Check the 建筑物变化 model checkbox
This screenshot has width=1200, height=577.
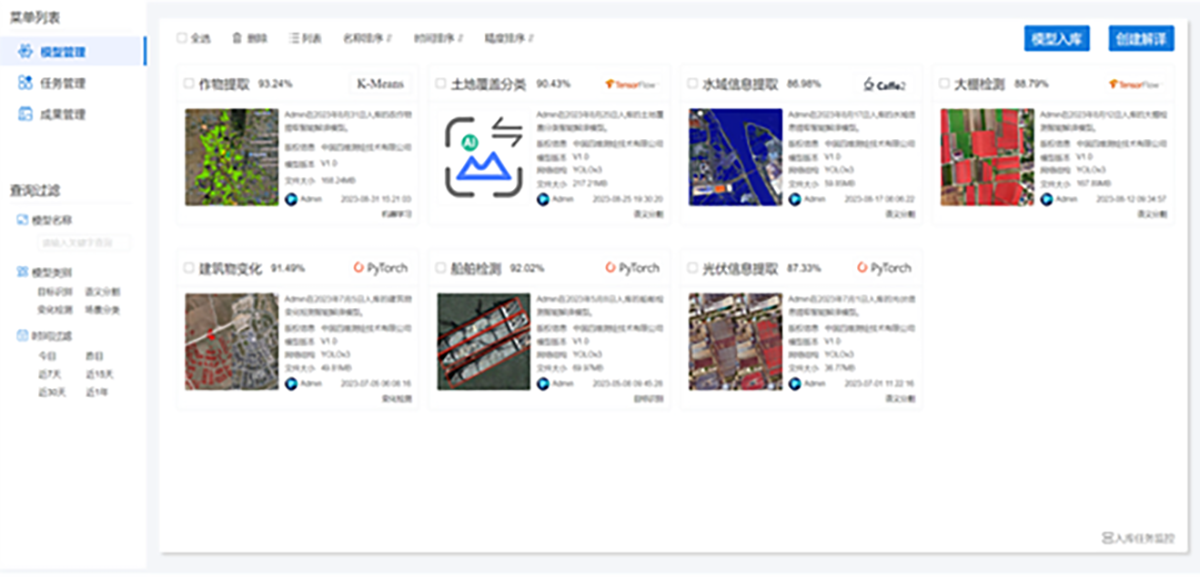click(190, 268)
